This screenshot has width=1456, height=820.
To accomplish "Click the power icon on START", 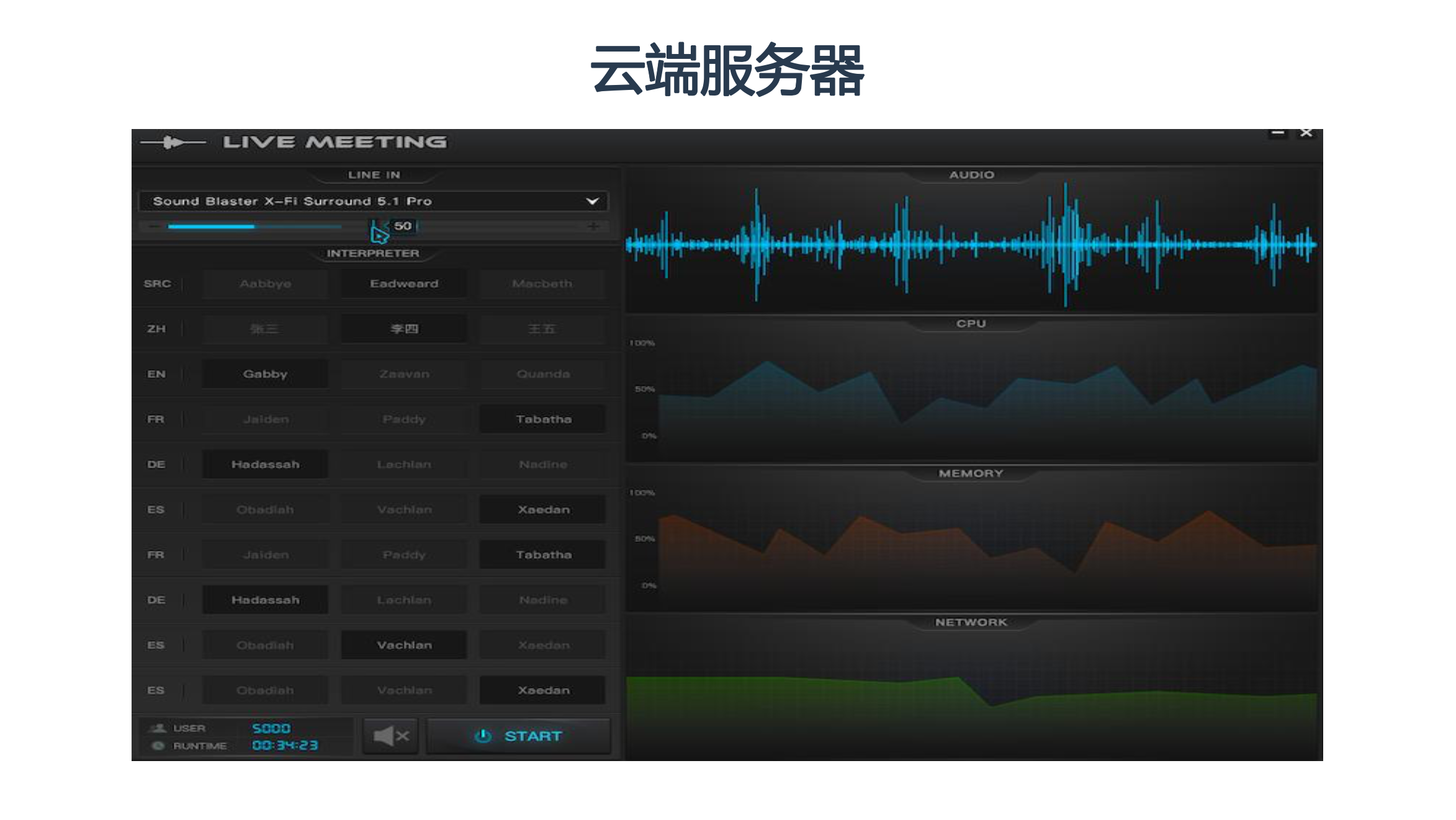I will click(x=483, y=736).
